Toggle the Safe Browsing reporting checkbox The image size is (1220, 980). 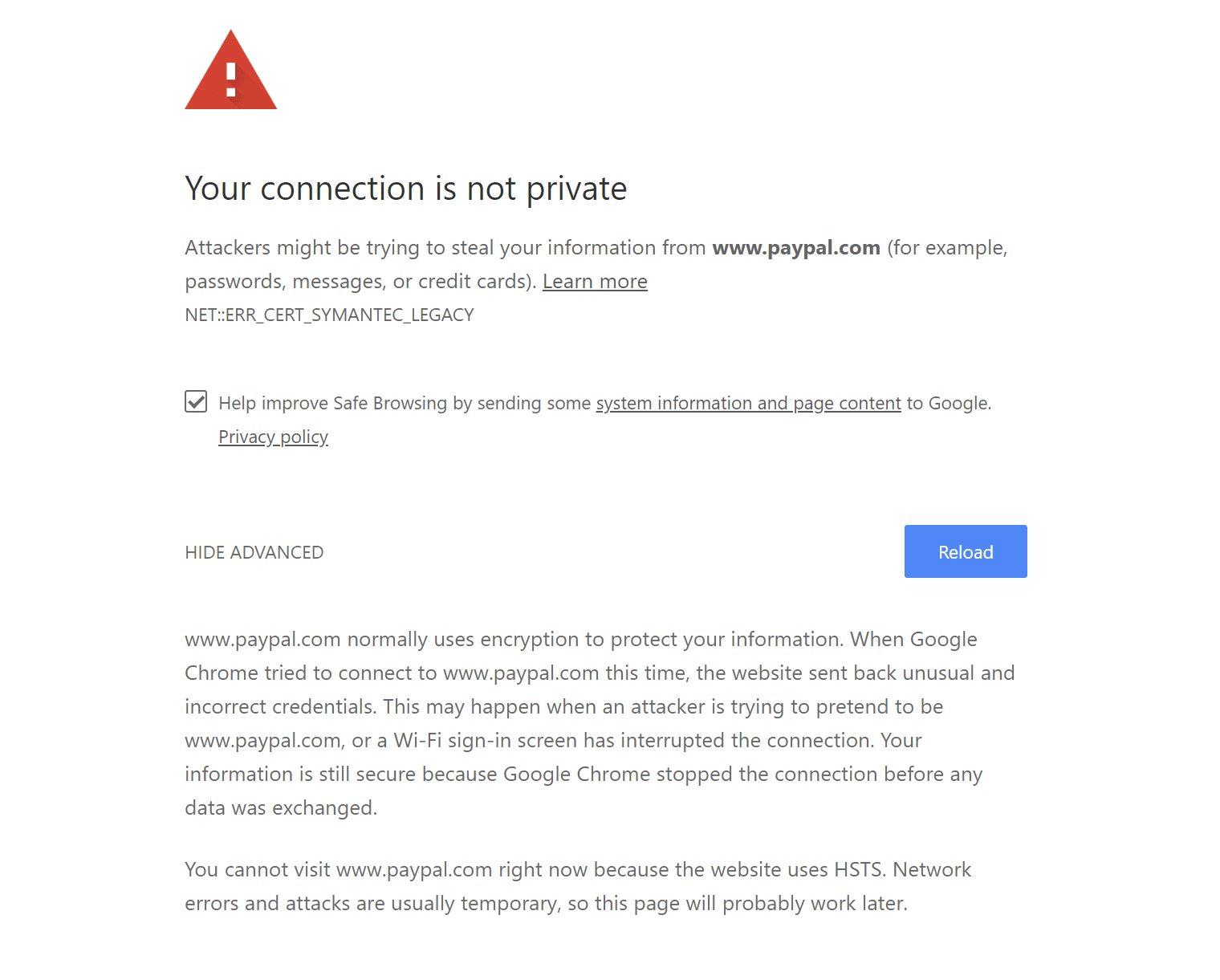196,401
